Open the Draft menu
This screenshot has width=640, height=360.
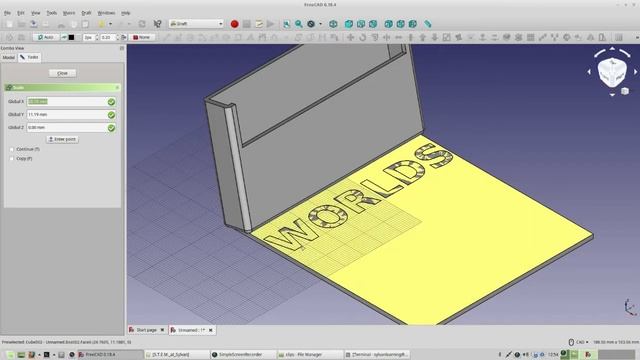(x=86, y=13)
